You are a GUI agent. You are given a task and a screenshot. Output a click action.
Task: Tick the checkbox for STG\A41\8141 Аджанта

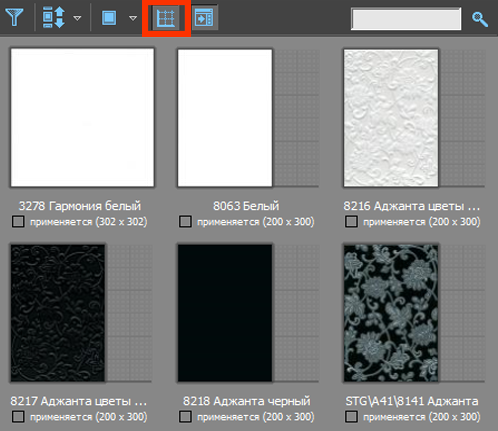pos(351,417)
